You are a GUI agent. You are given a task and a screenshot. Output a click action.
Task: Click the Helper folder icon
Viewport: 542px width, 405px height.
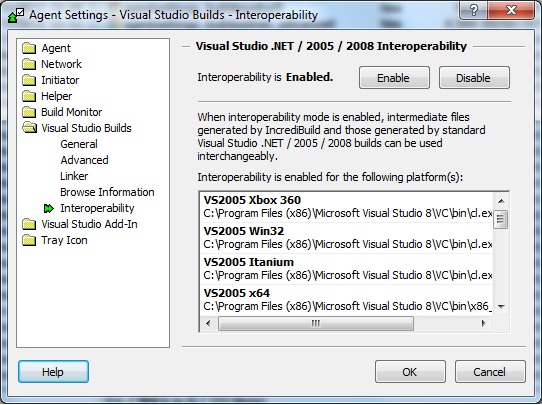29,96
